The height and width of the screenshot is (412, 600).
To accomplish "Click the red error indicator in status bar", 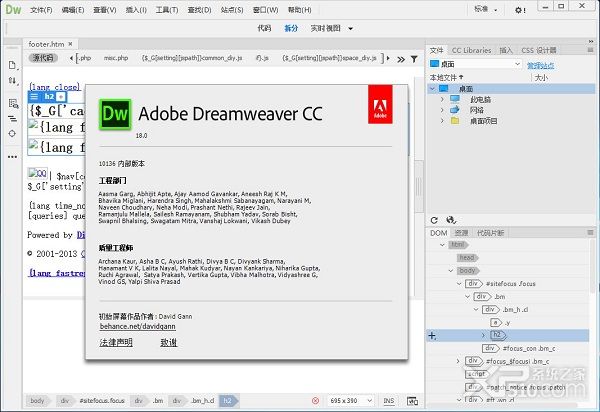I will [x=315, y=401].
